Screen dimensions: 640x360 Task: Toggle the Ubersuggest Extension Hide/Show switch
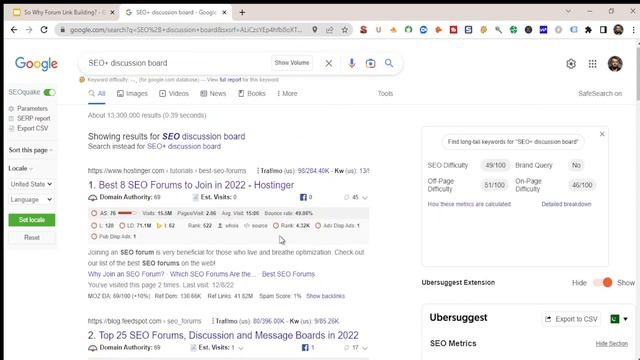[x=603, y=282]
